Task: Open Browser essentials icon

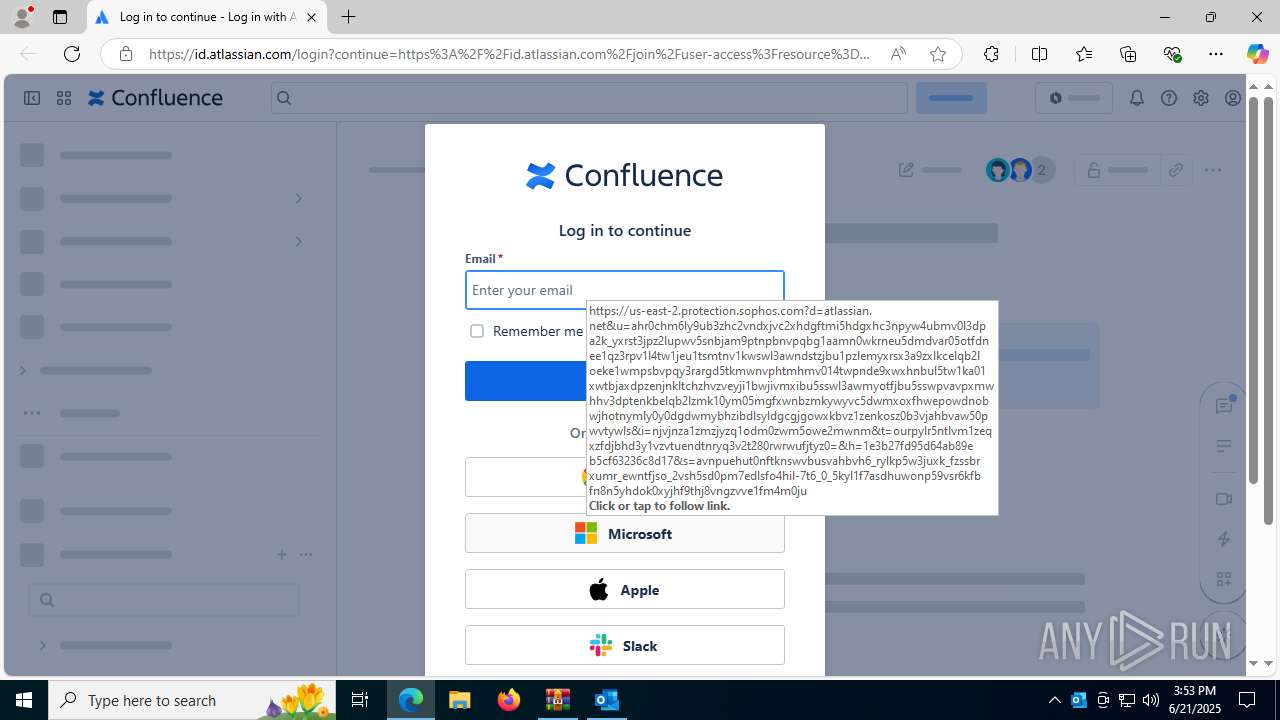Action: (x=1172, y=54)
